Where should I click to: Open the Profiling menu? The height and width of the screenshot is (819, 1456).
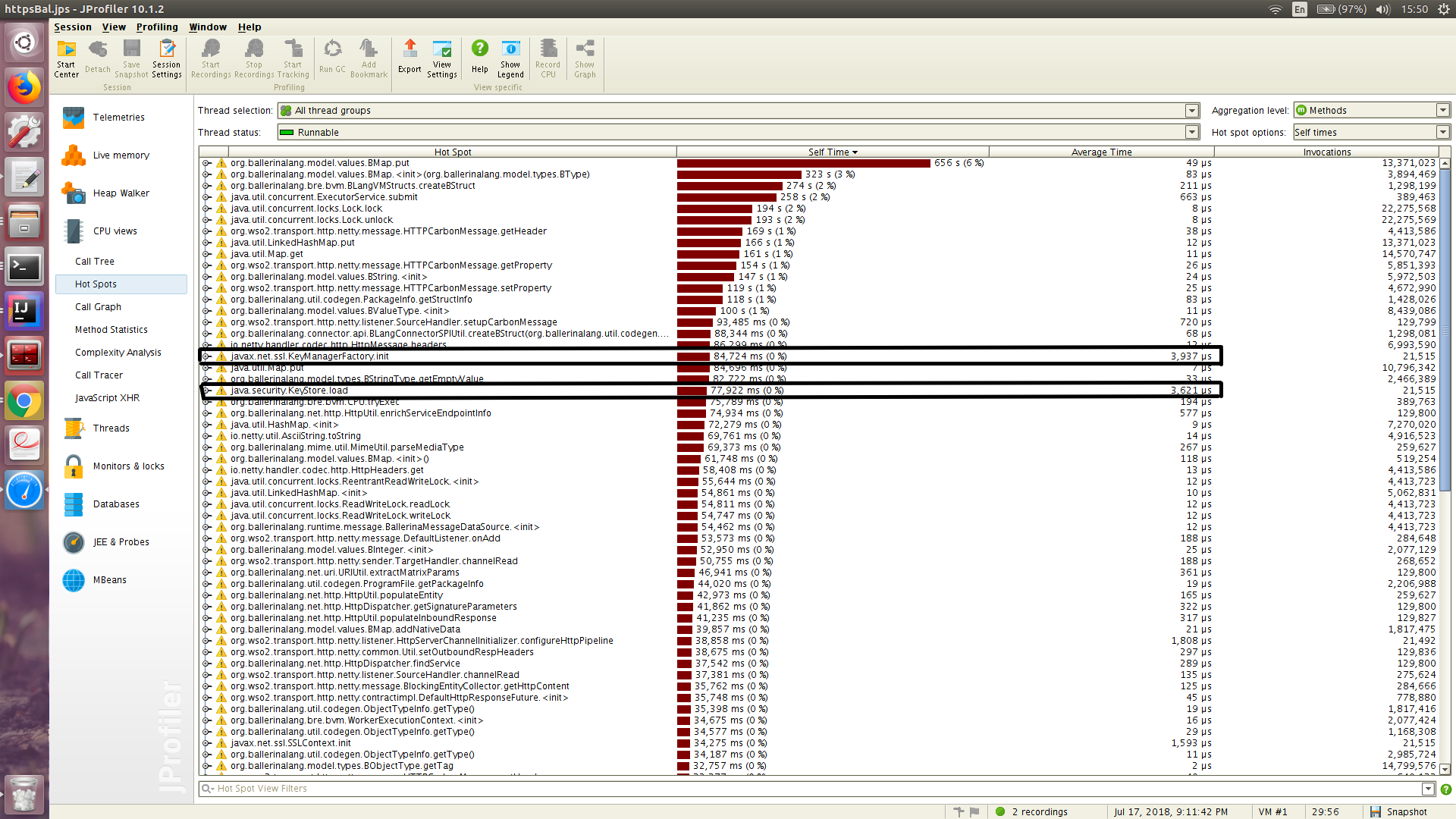(157, 27)
